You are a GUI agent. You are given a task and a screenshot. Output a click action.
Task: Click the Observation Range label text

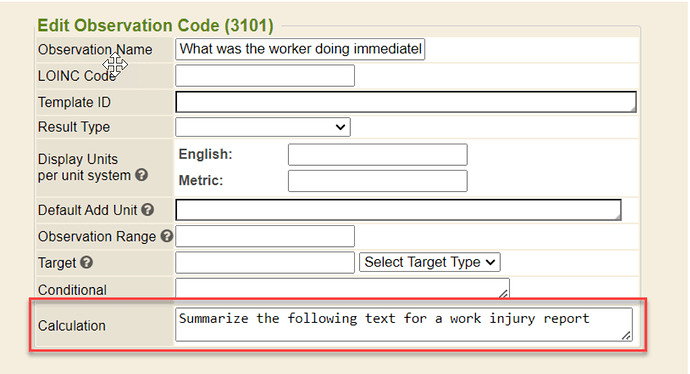[97, 237]
